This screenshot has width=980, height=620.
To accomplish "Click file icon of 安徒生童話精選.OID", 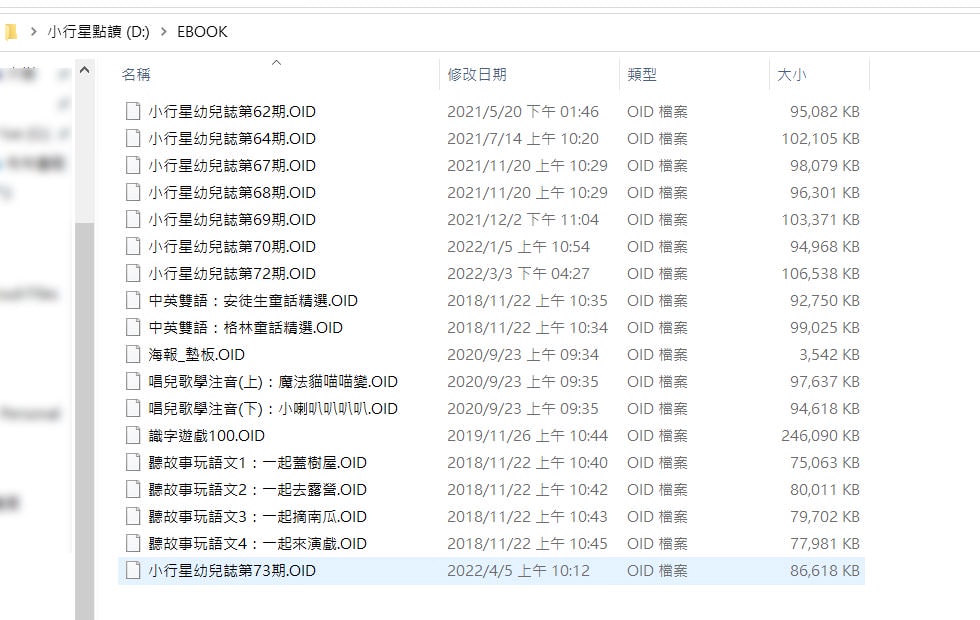I will [132, 300].
